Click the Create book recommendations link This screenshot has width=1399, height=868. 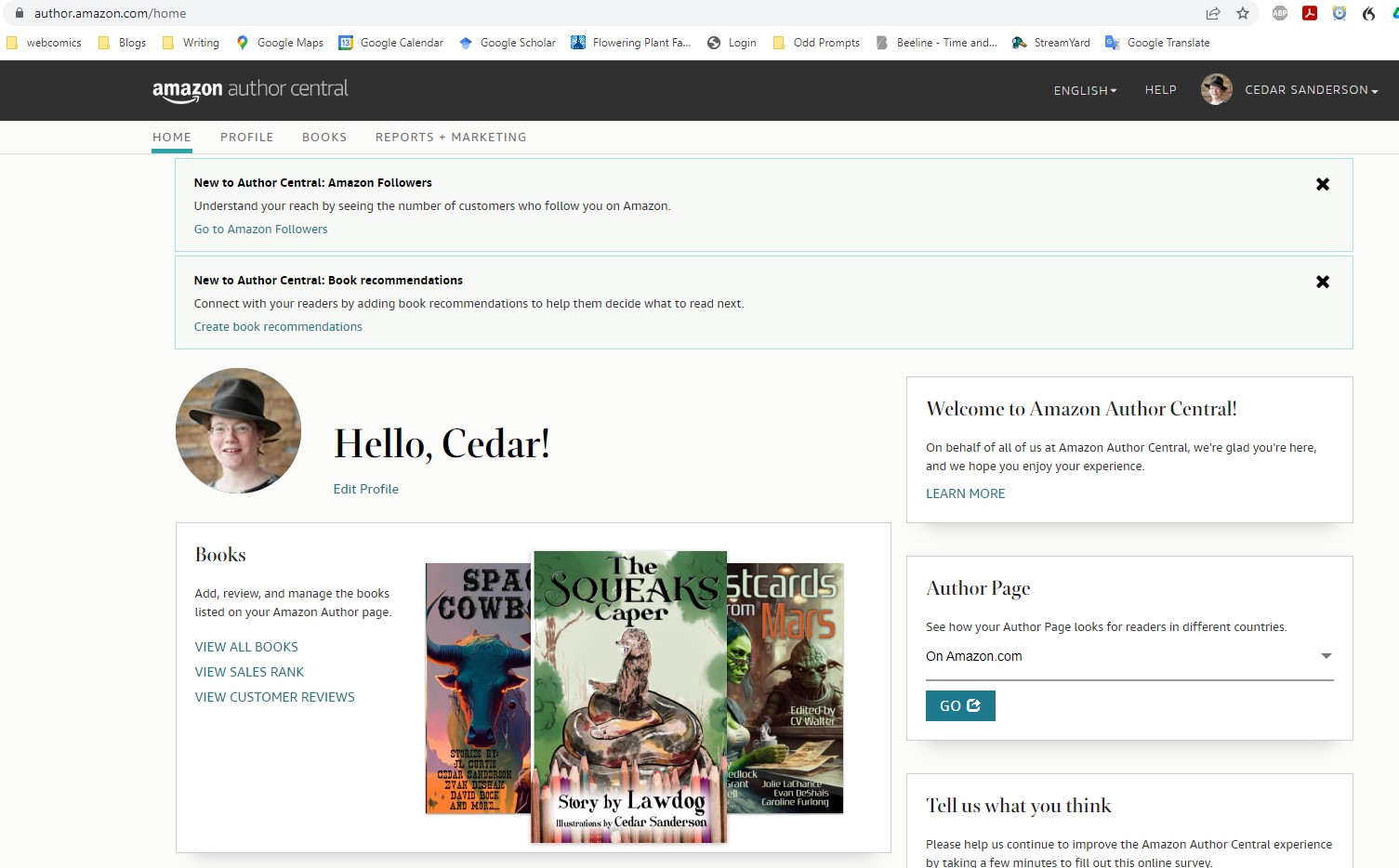(x=278, y=327)
